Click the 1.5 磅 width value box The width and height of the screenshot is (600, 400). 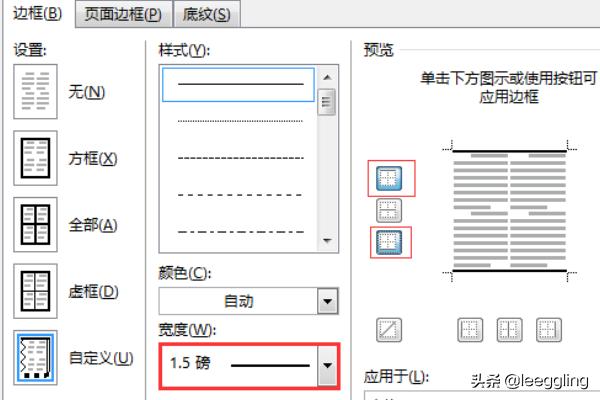point(240,366)
